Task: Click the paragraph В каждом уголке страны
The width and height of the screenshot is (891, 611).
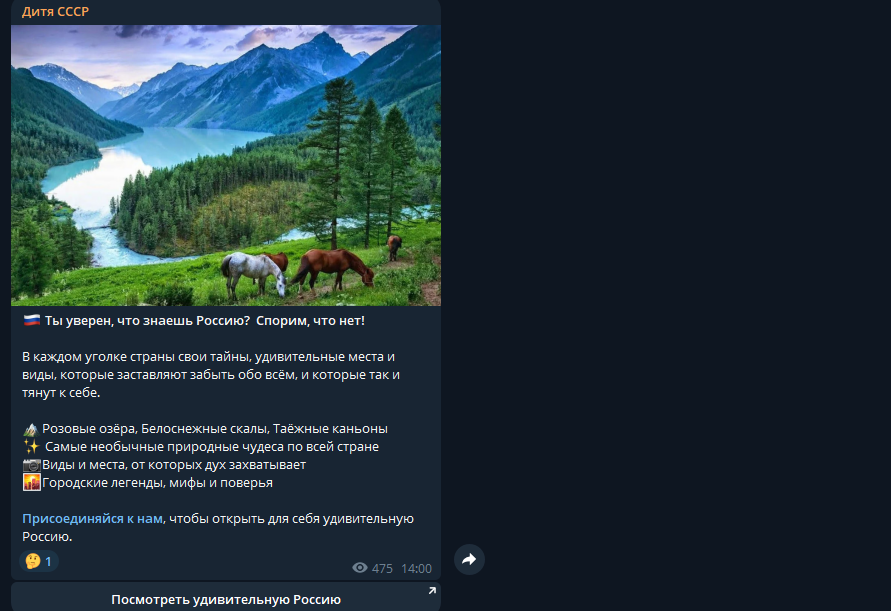Action: pos(211,375)
